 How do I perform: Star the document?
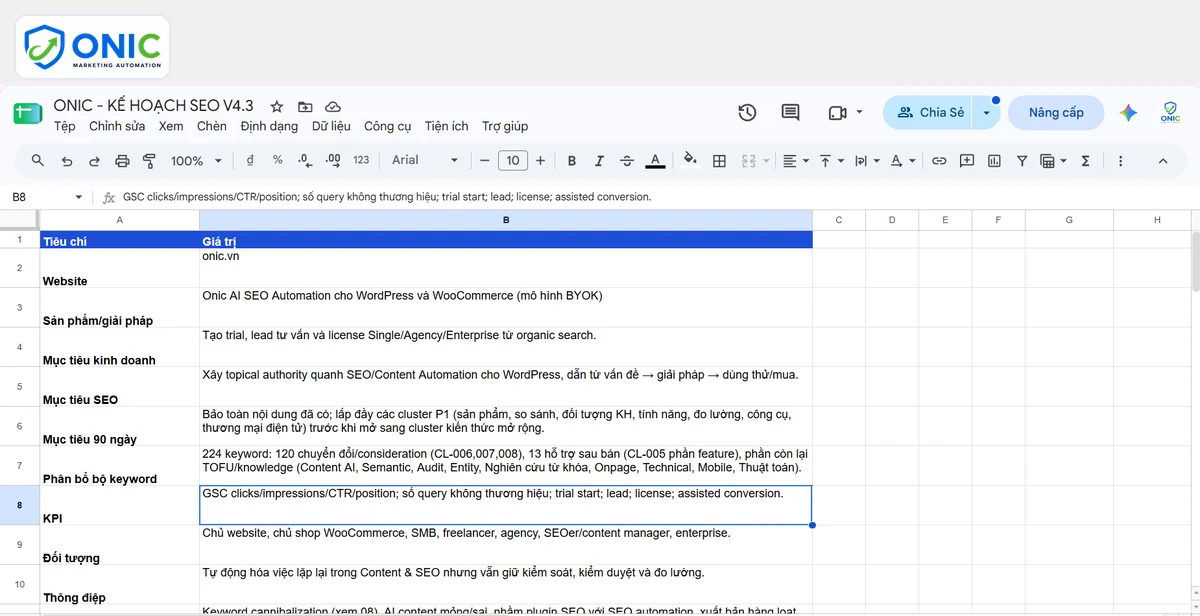coord(277,106)
